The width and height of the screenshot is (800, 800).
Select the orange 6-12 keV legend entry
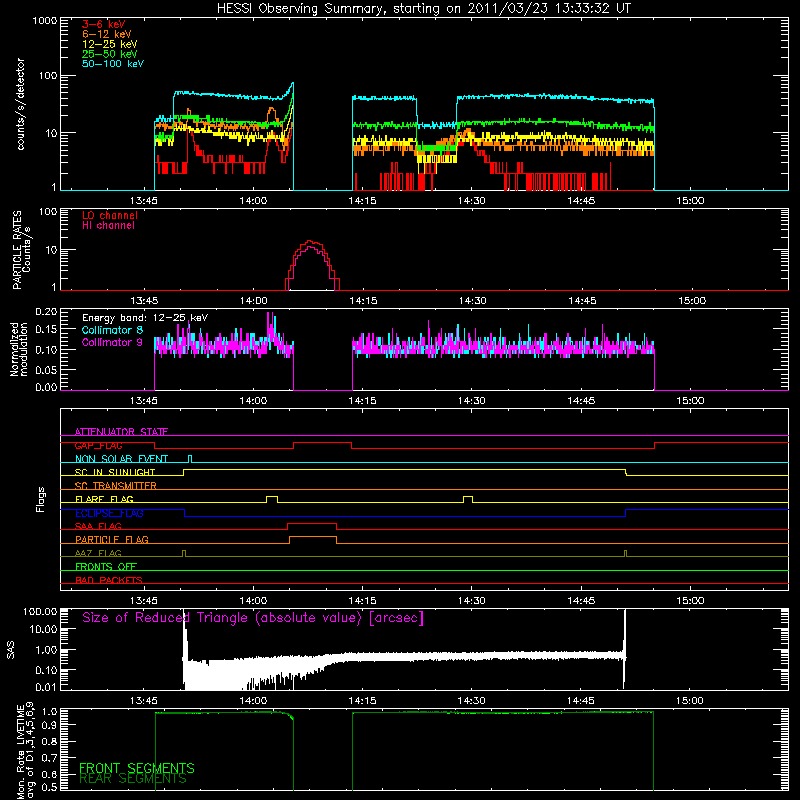click(107, 34)
